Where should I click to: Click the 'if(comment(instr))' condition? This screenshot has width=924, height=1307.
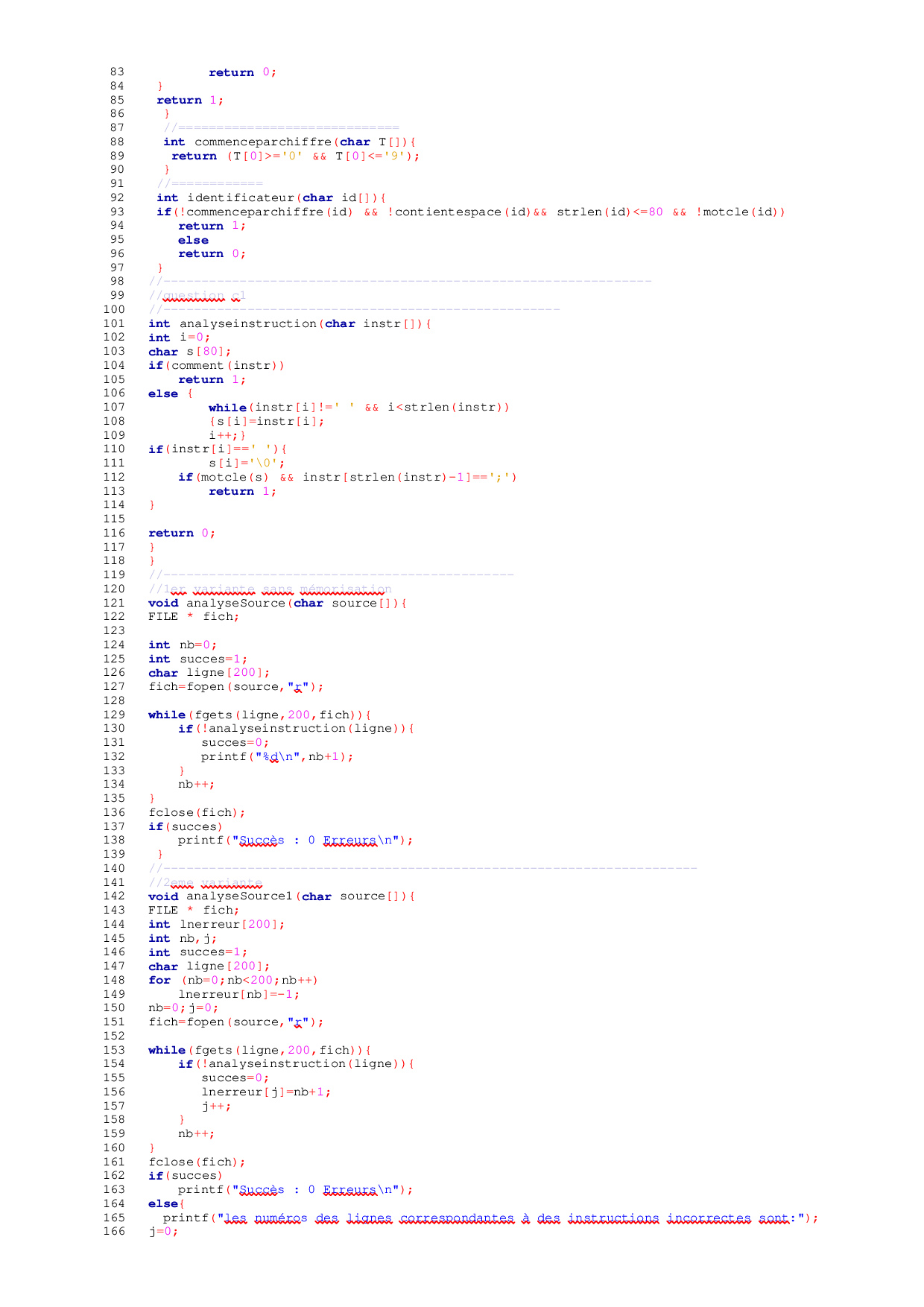click(216, 365)
